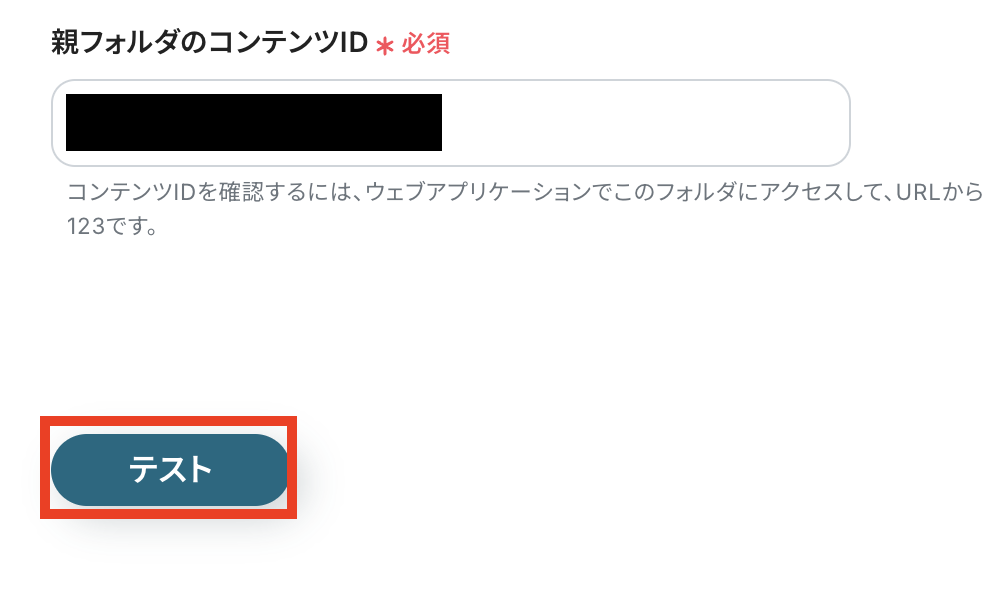Click the 123です。 example text
The image size is (984, 602).
coord(113,226)
